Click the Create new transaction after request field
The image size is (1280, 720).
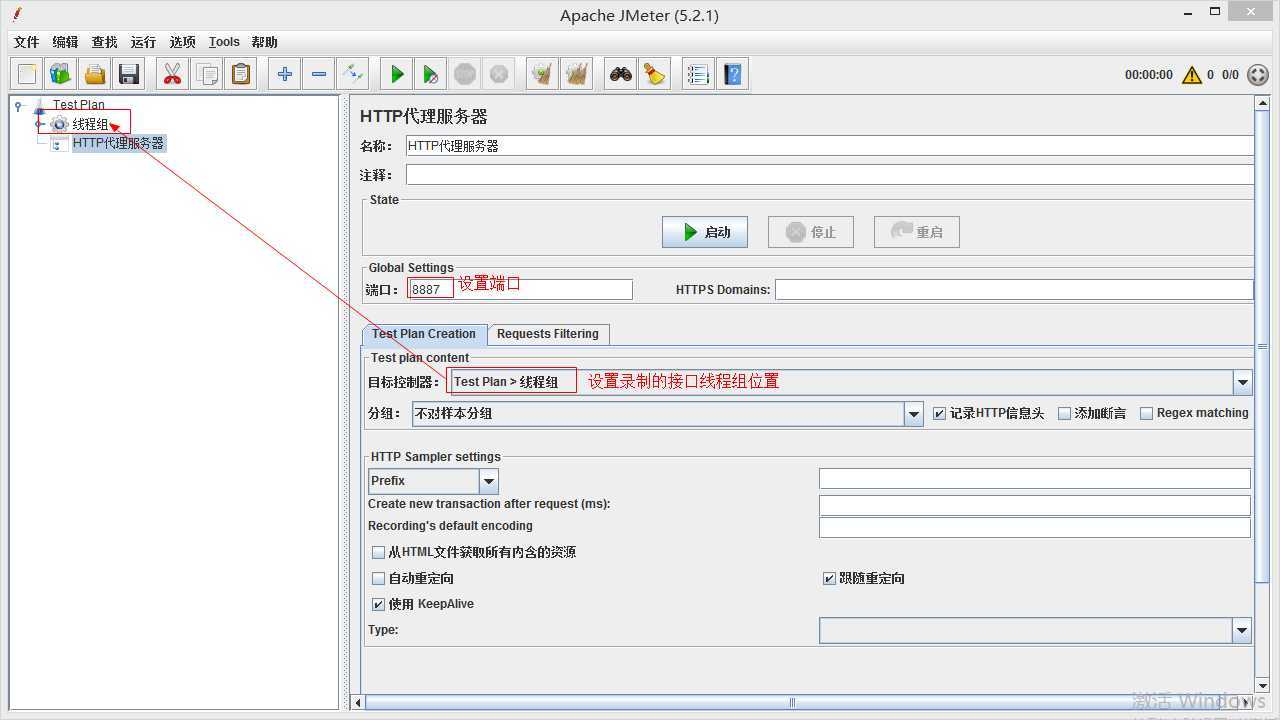tap(1035, 505)
